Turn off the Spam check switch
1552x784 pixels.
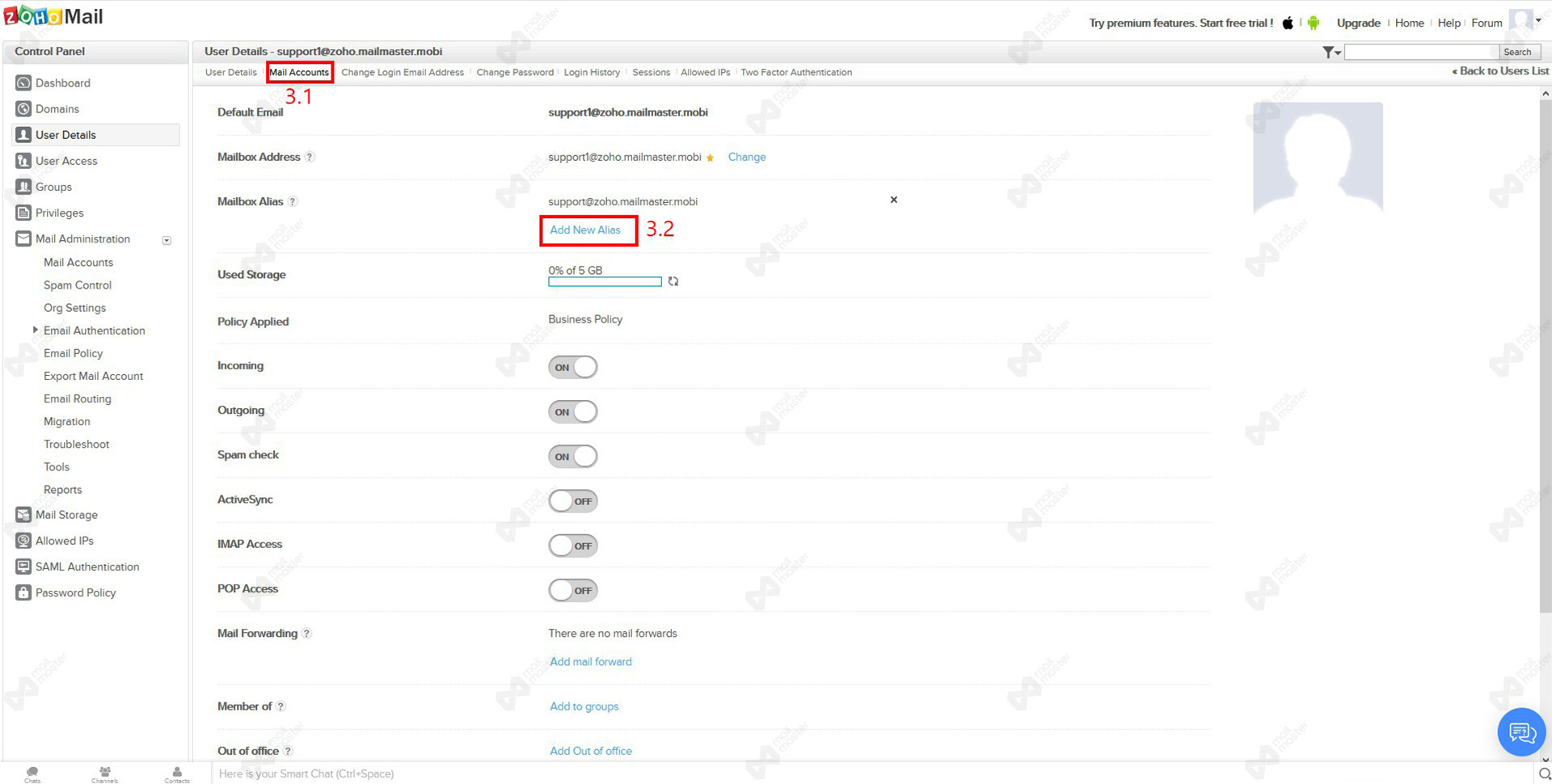(573, 456)
